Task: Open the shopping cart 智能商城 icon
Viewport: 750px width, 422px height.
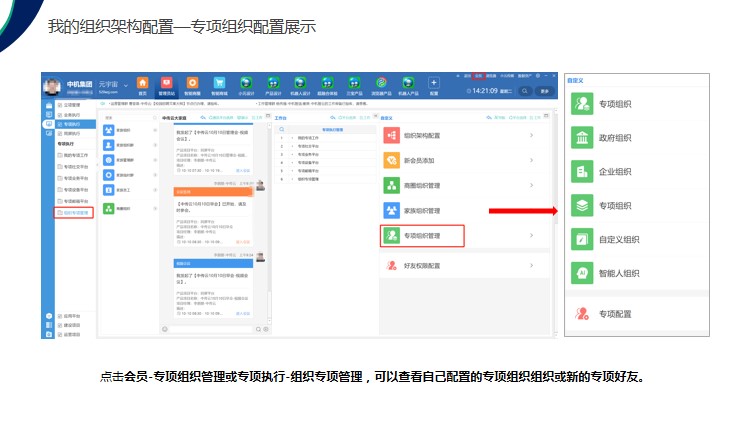Action: [x=219, y=83]
